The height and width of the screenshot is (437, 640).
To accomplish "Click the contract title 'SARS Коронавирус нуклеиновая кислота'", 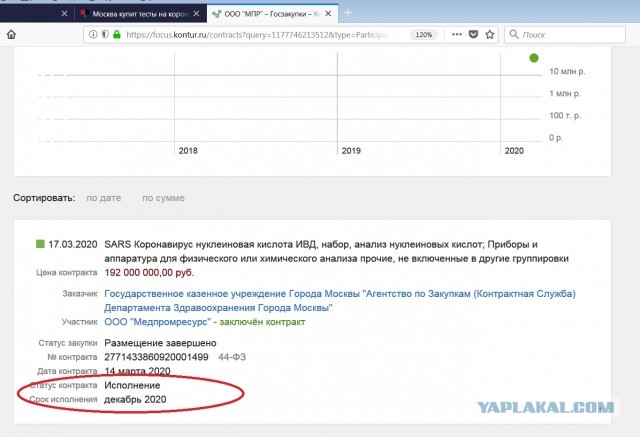I will [x=336, y=251].
